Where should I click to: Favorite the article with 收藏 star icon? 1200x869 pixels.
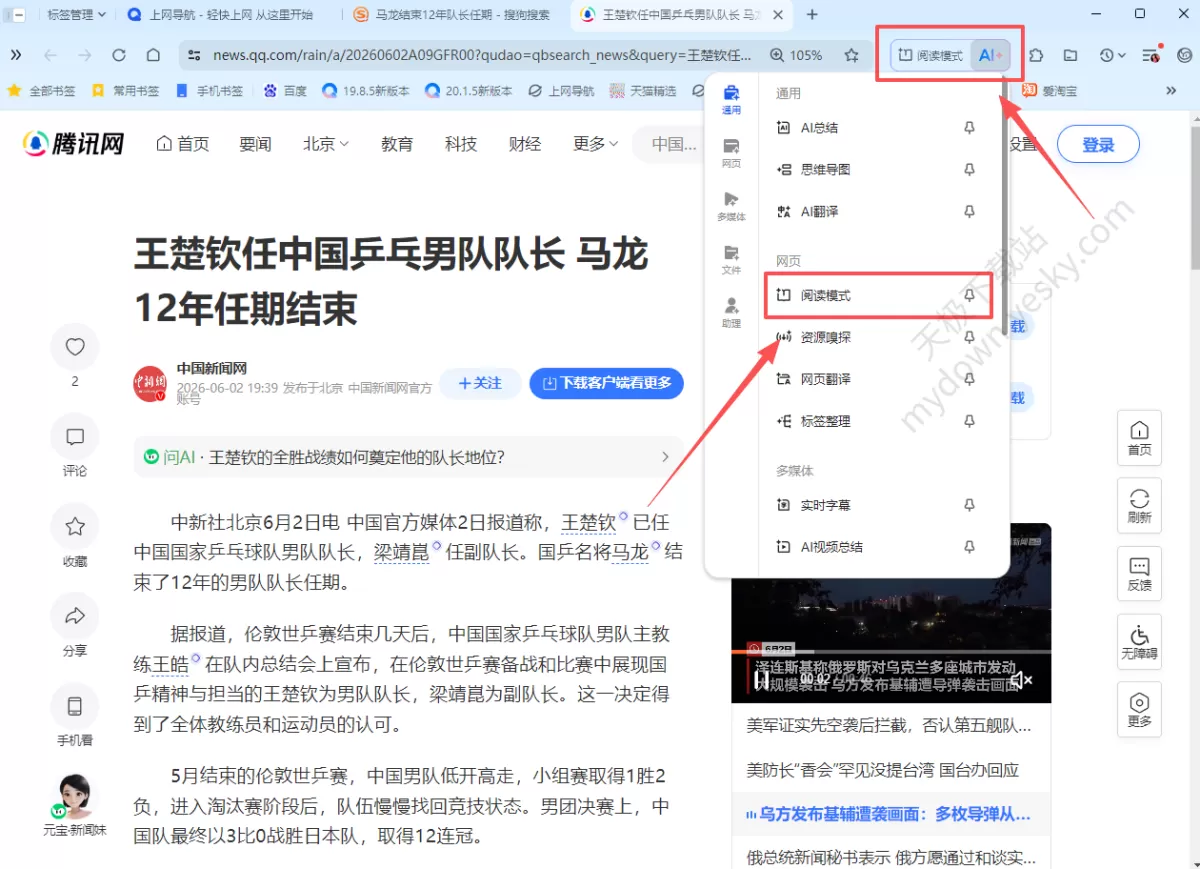75,526
